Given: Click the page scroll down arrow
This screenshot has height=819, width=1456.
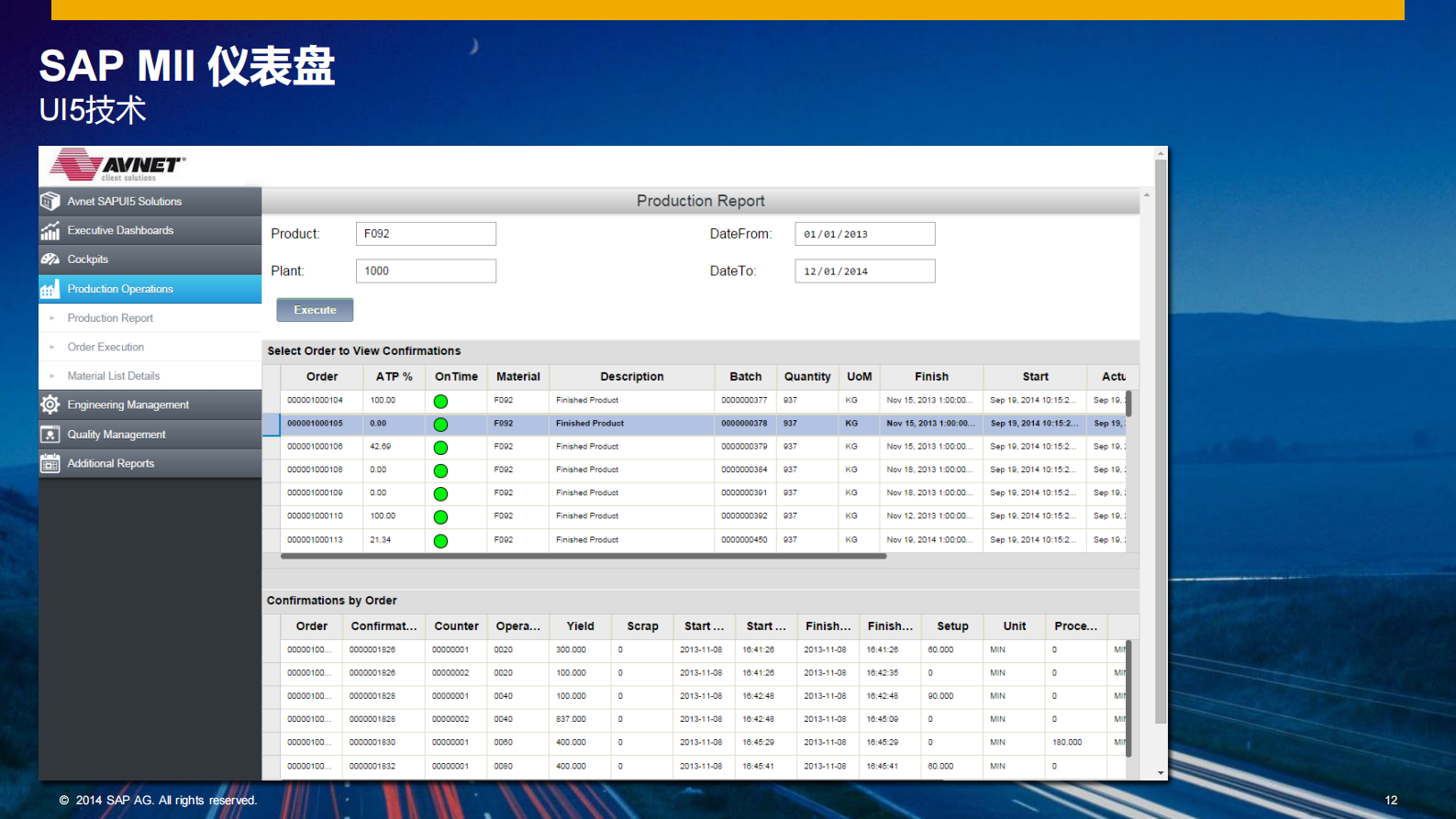Looking at the screenshot, I should 1161,773.
